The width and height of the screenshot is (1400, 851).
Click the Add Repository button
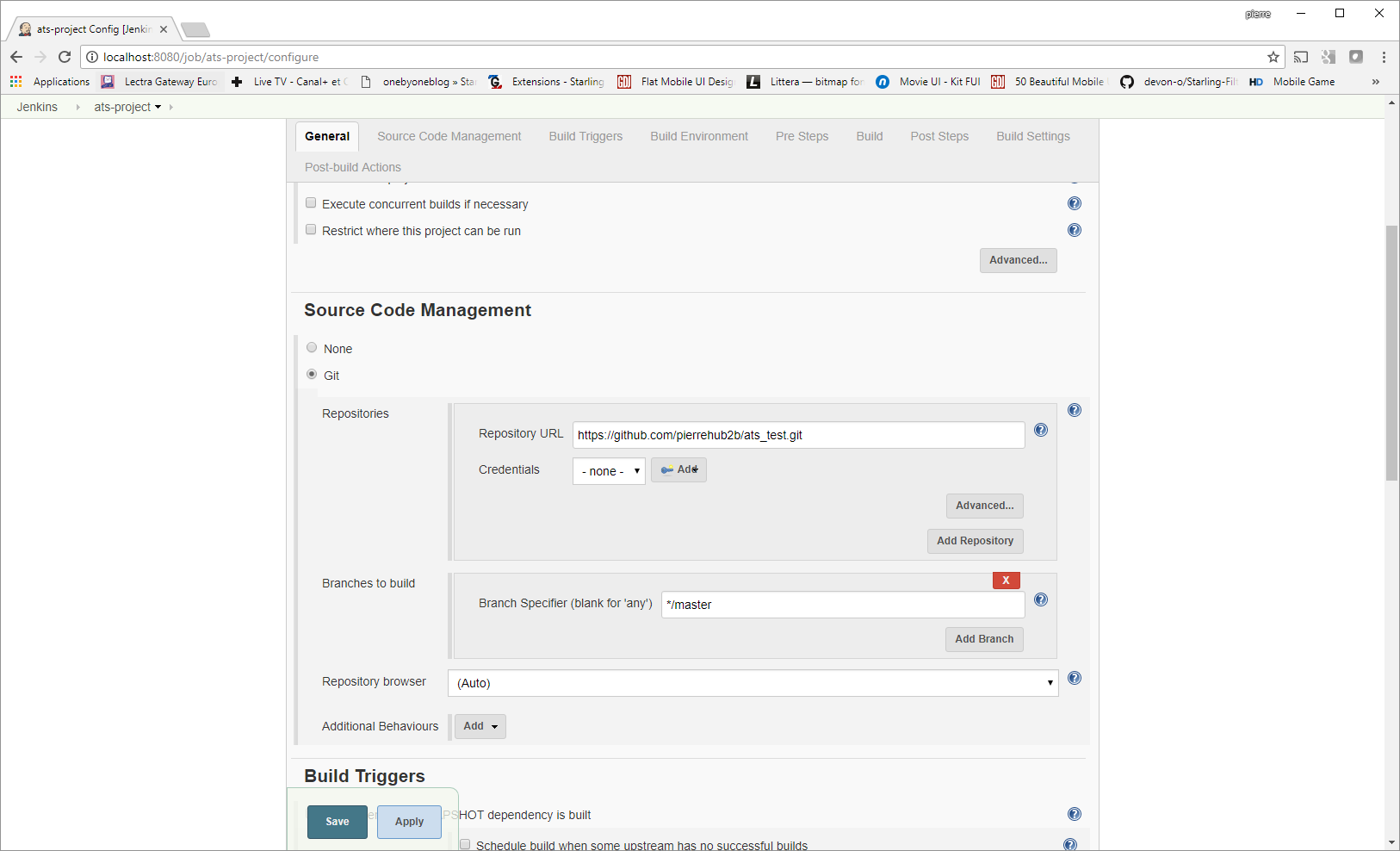pos(975,541)
